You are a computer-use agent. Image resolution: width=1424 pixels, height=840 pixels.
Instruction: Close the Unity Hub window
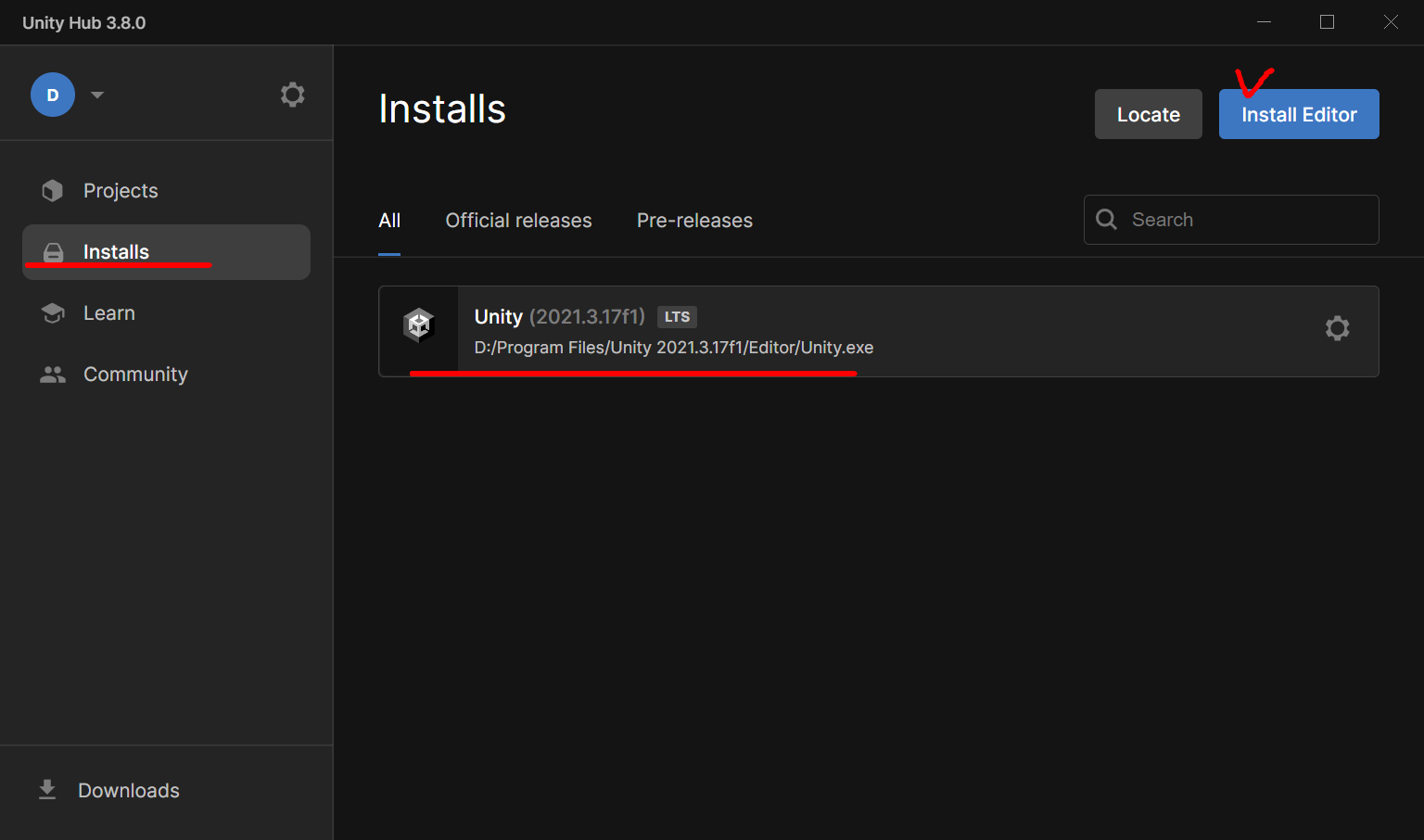coord(1391,22)
